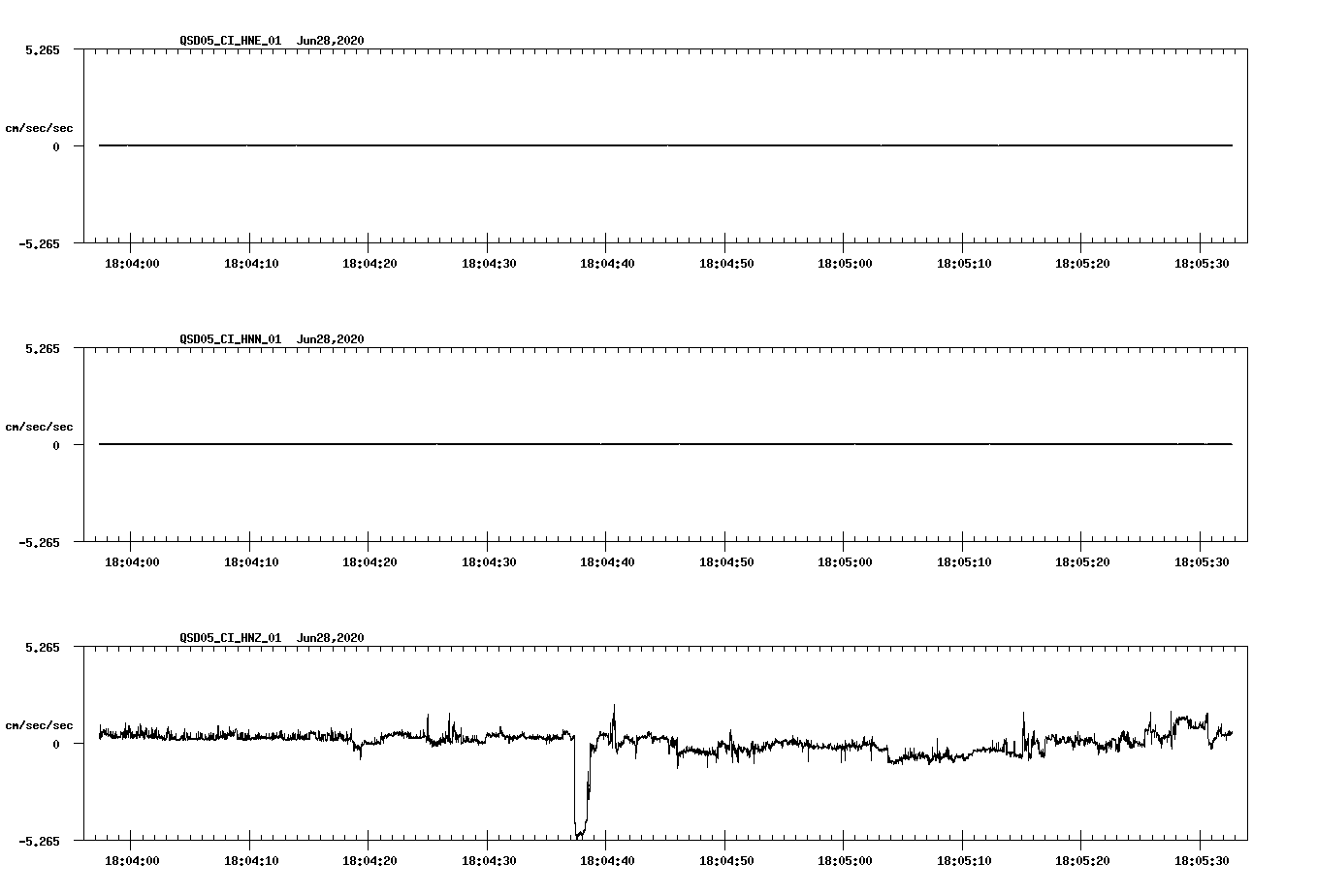Viewport: 1317px width, 896px height.
Task: Pick the 18:04:10 time label under HNZ plot
Action: tap(250, 861)
